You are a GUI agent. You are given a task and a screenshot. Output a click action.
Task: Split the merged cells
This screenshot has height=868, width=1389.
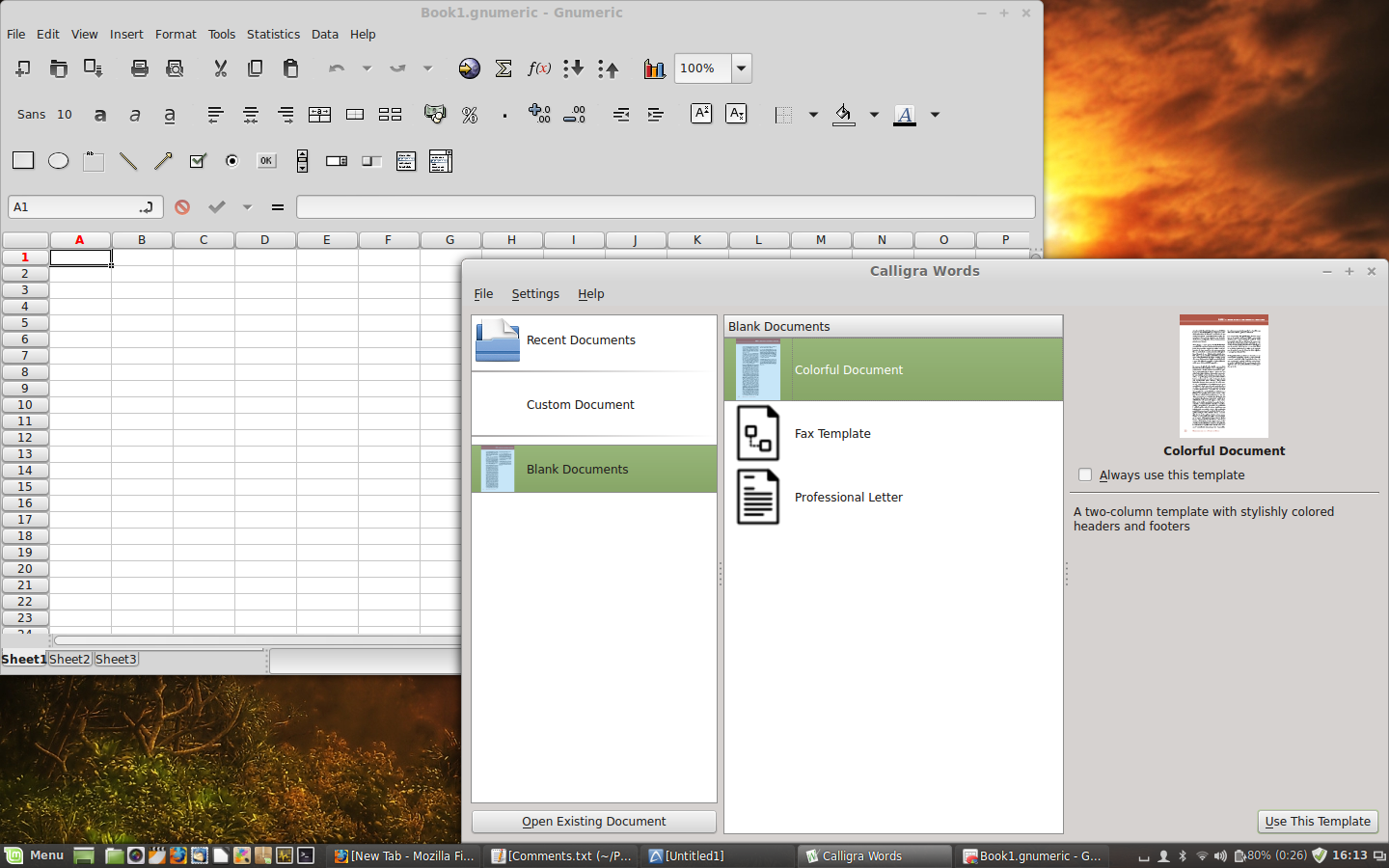390,115
